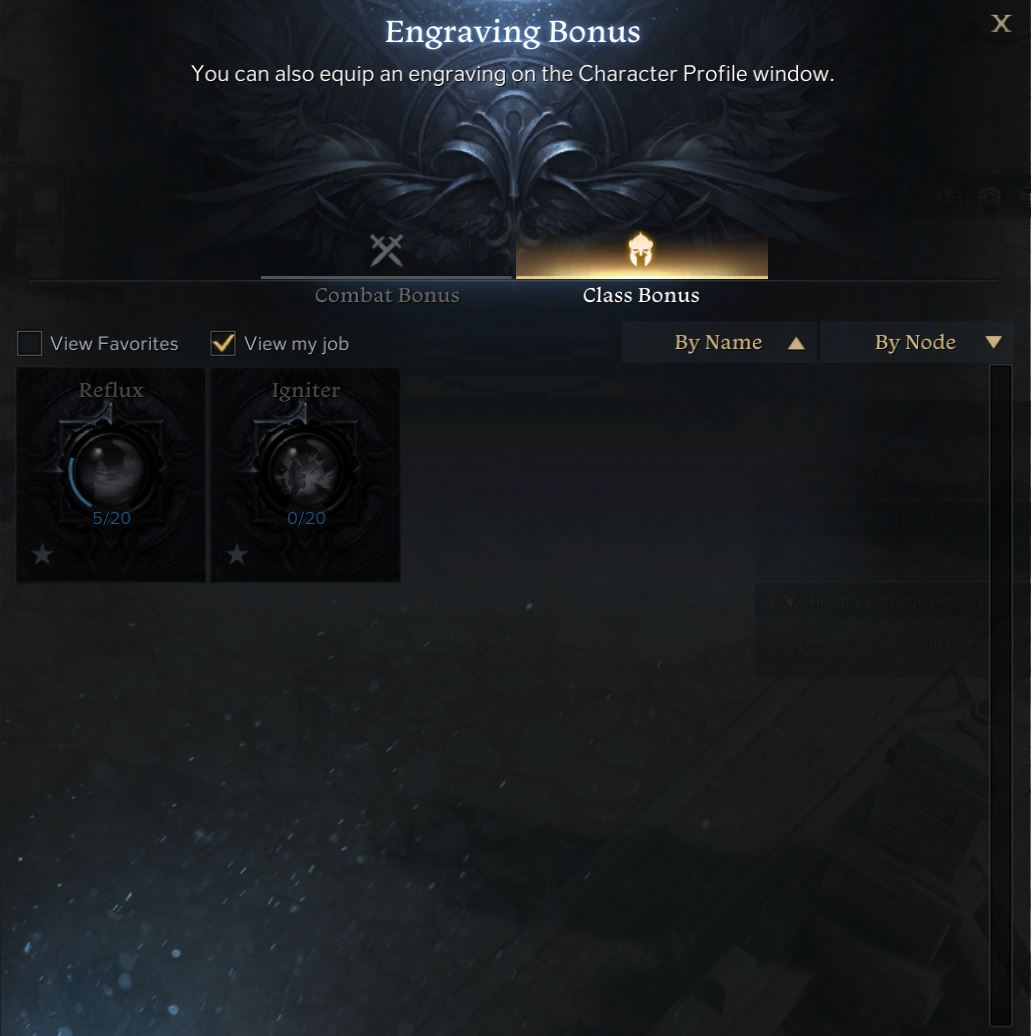The height and width of the screenshot is (1036, 1031).
Task: Click the By Name ascending arrow
Action: coord(796,343)
